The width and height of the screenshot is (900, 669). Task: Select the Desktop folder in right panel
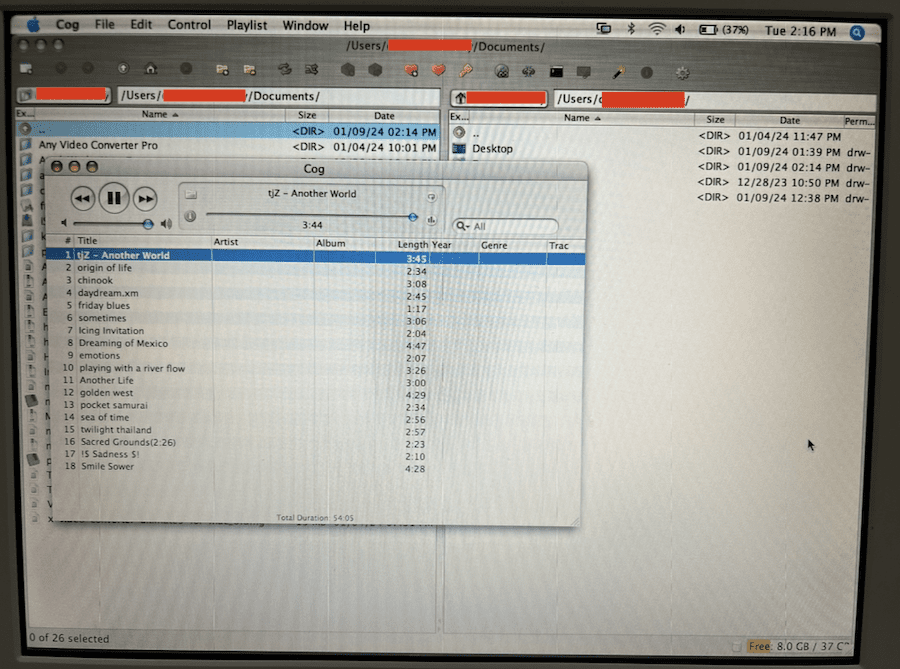[x=492, y=149]
